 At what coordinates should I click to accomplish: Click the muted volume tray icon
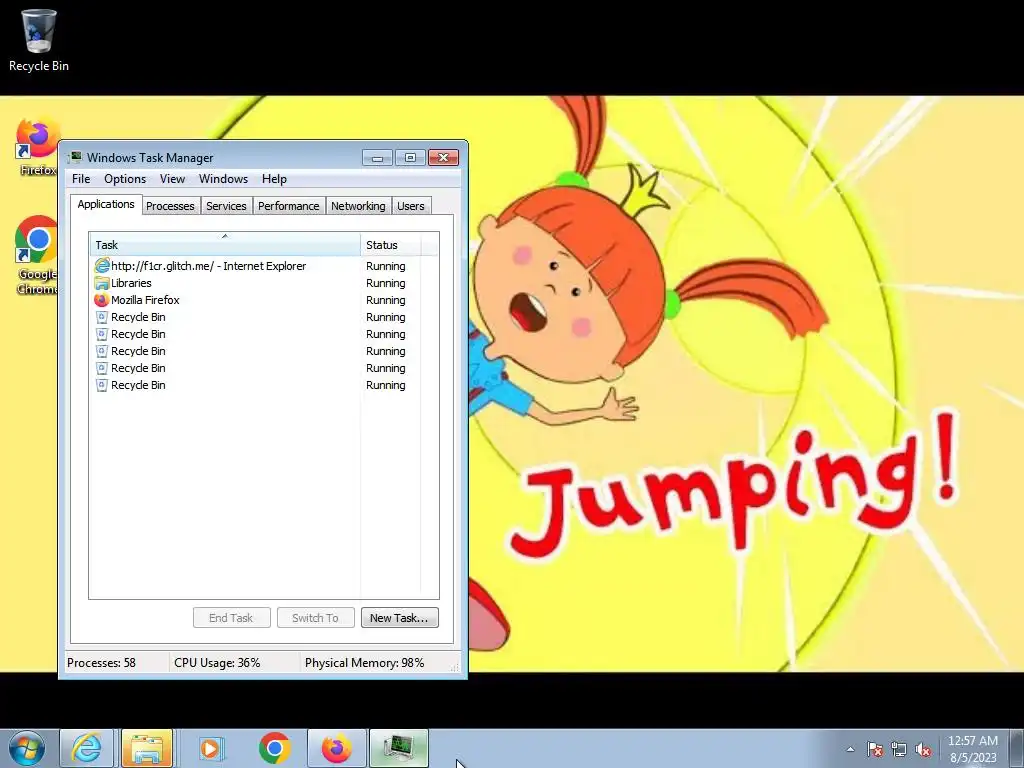tap(923, 749)
